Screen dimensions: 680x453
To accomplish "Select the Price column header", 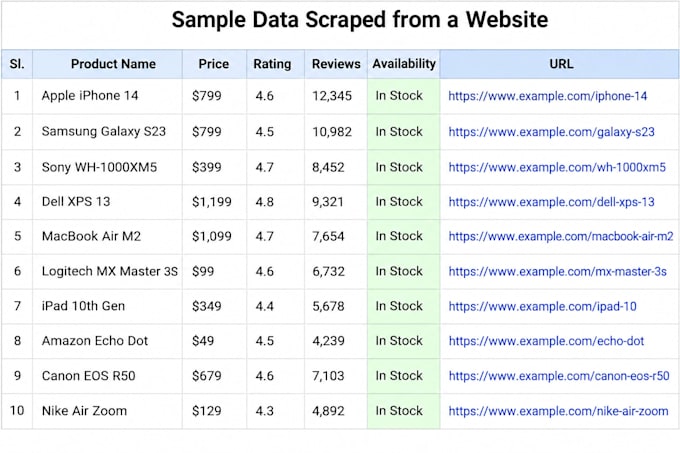I will click(215, 64).
